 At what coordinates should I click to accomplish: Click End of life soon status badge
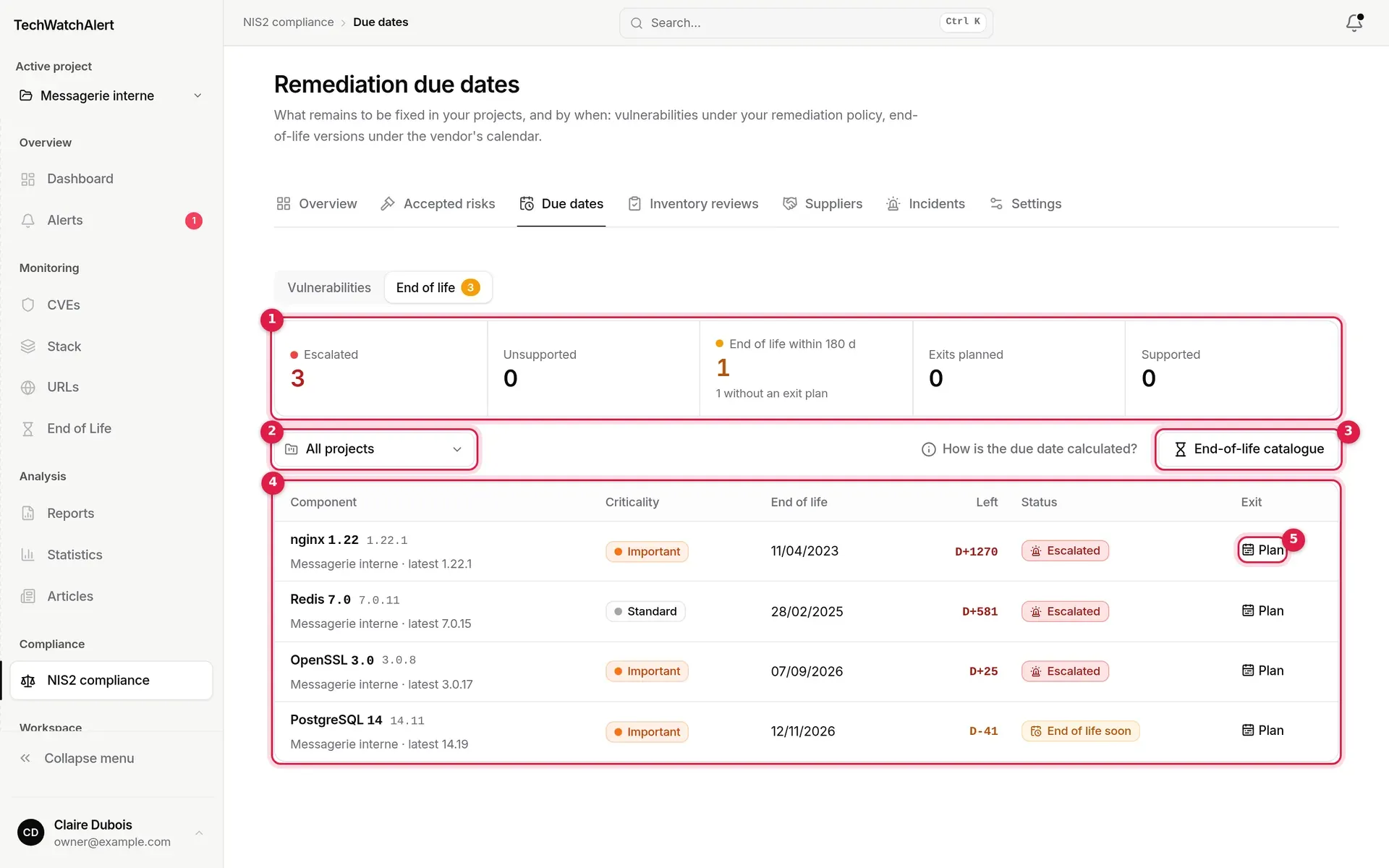[1080, 731]
